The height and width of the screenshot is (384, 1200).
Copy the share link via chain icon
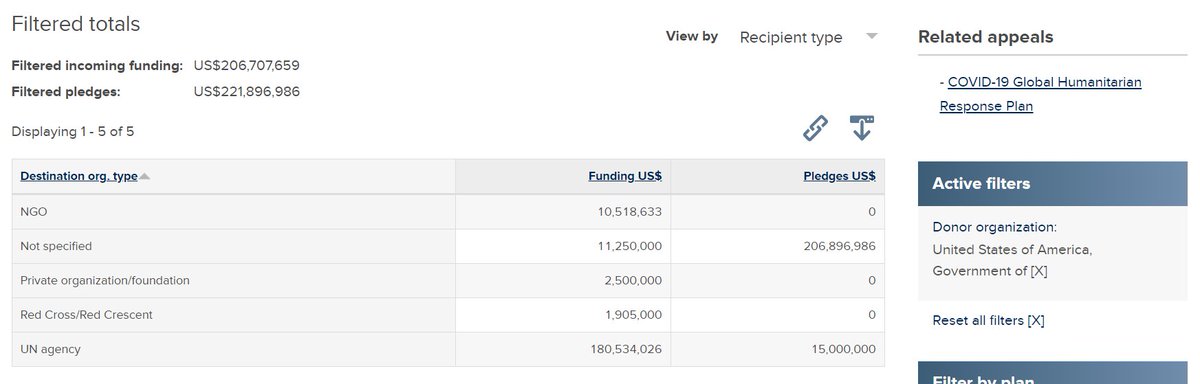pyautogui.click(x=816, y=128)
